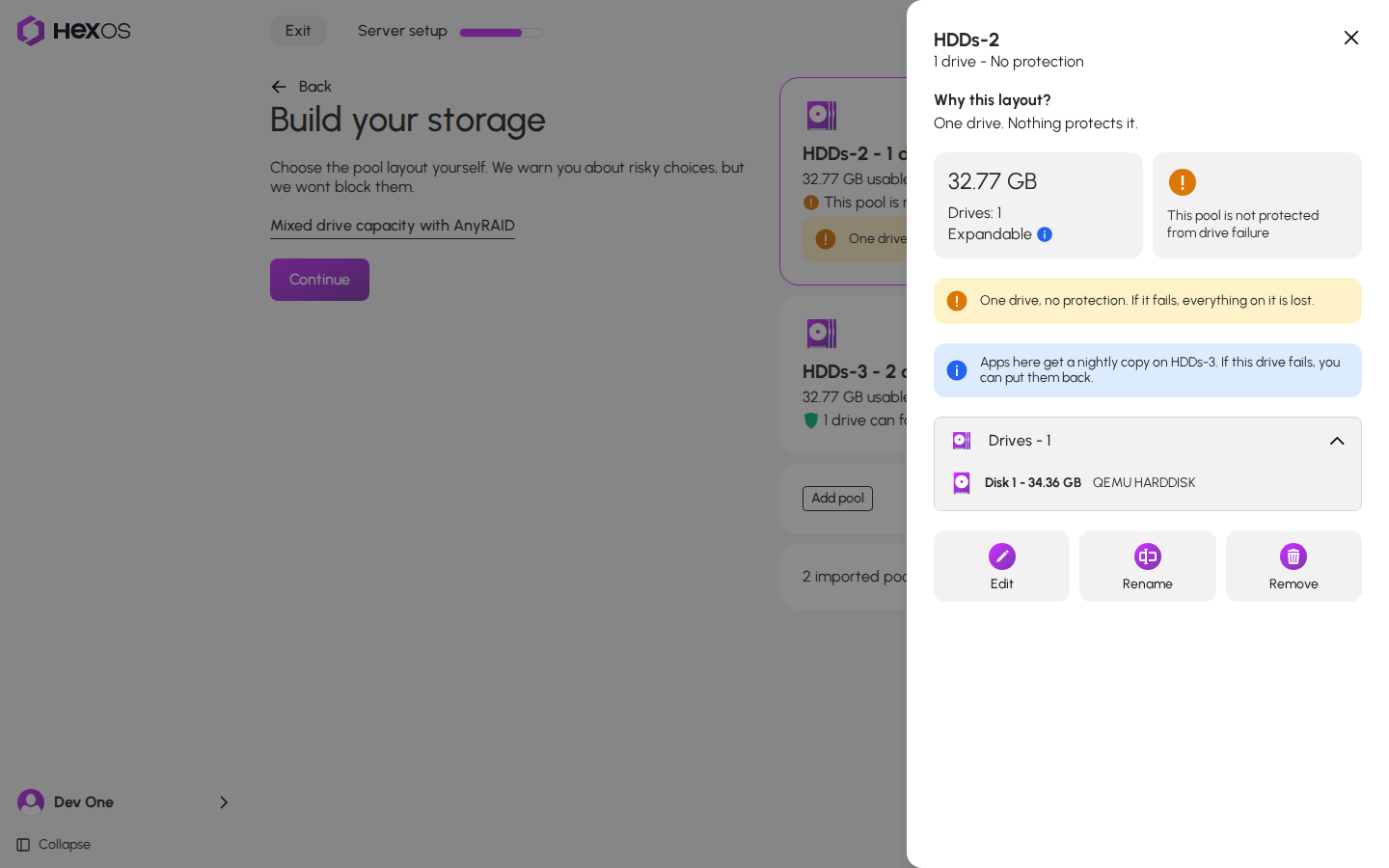1389x868 pixels.
Task: Click the warning icon on HDDs-2 card
Action: pyautogui.click(x=811, y=203)
